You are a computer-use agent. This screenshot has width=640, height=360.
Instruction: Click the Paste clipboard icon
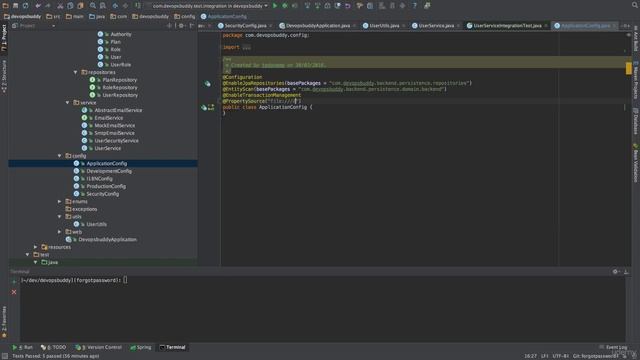pyautogui.click(x=80, y=6)
